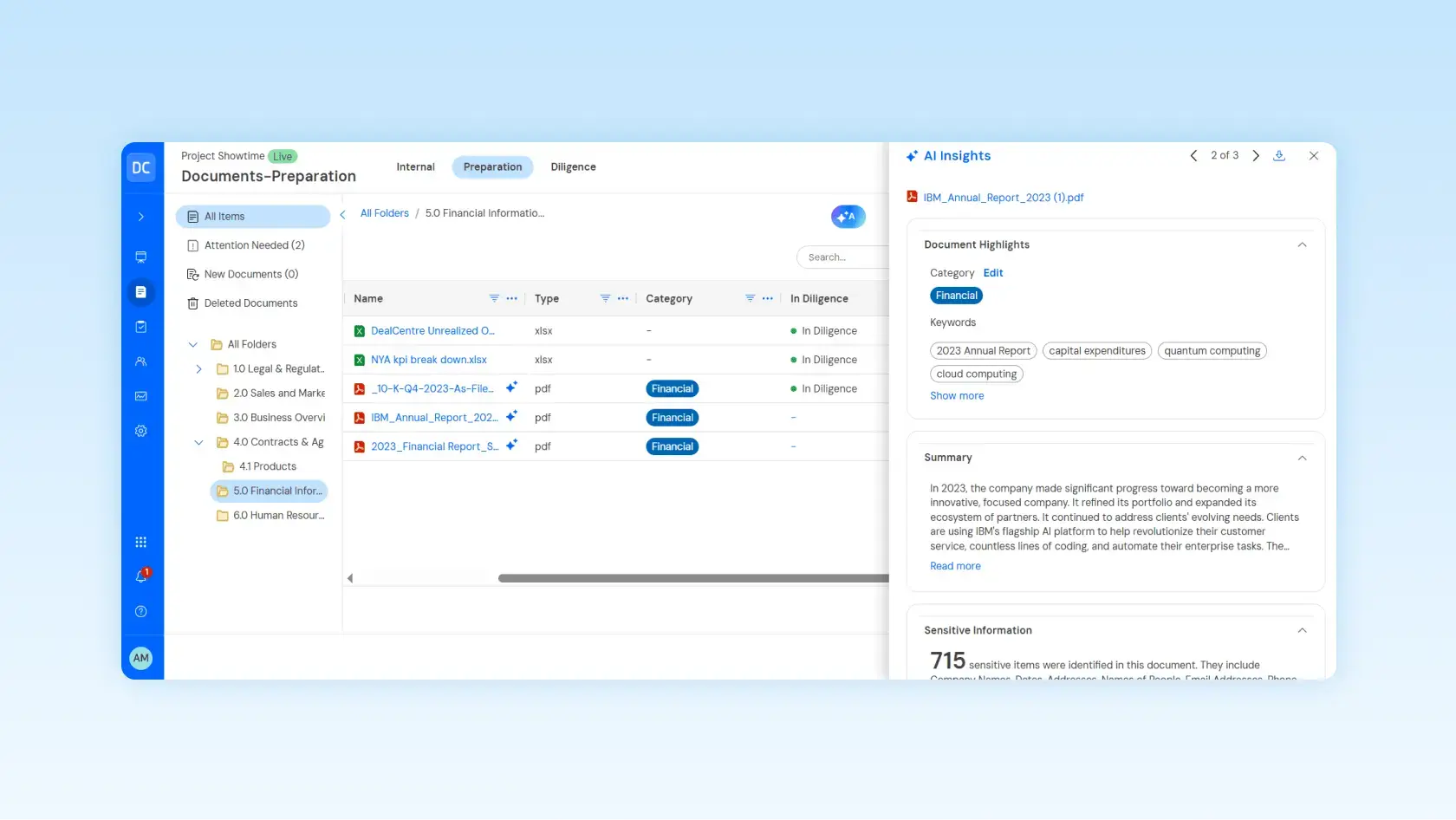Click Show more under Keywords
Image resolution: width=1456 pixels, height=820 pixels.
click(x=957, y=396)
